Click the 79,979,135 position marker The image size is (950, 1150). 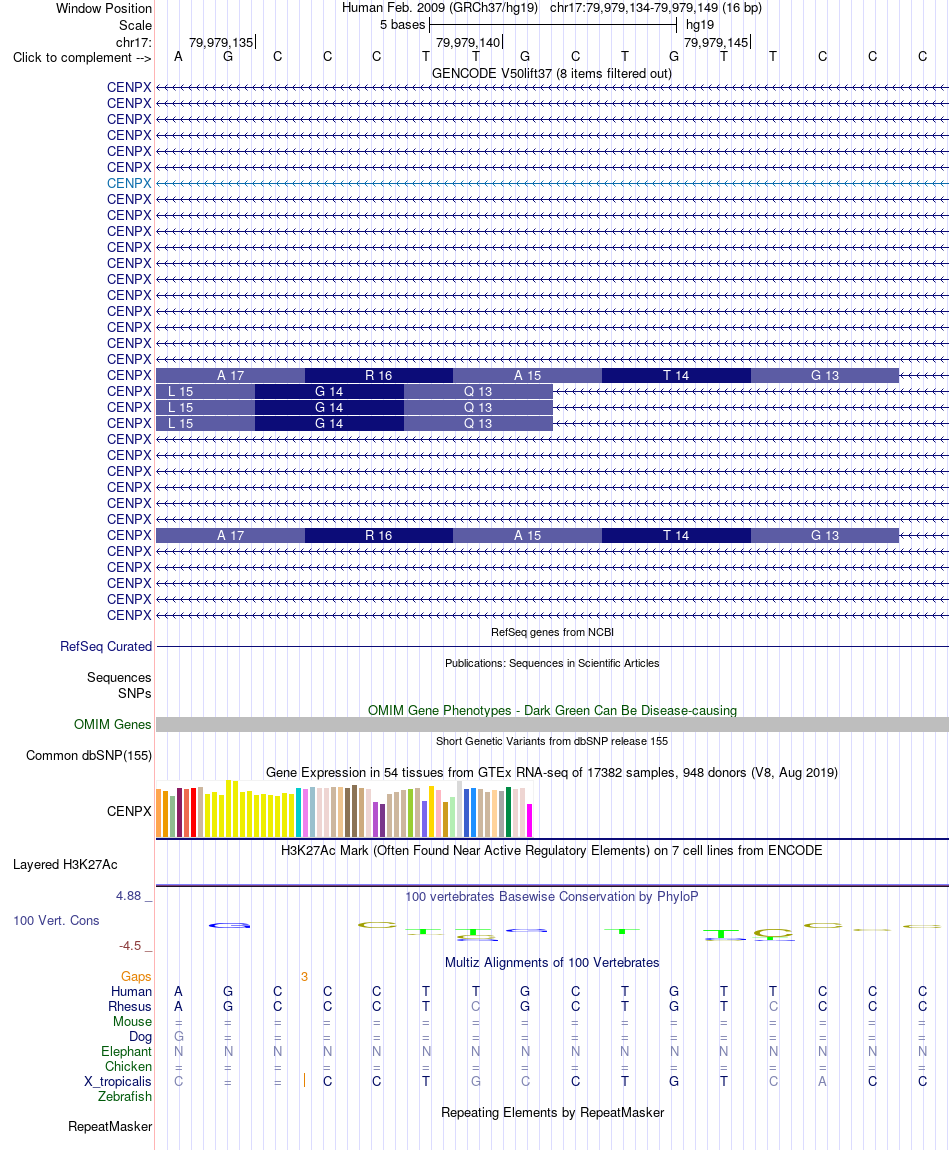click(x=222, y=43)
